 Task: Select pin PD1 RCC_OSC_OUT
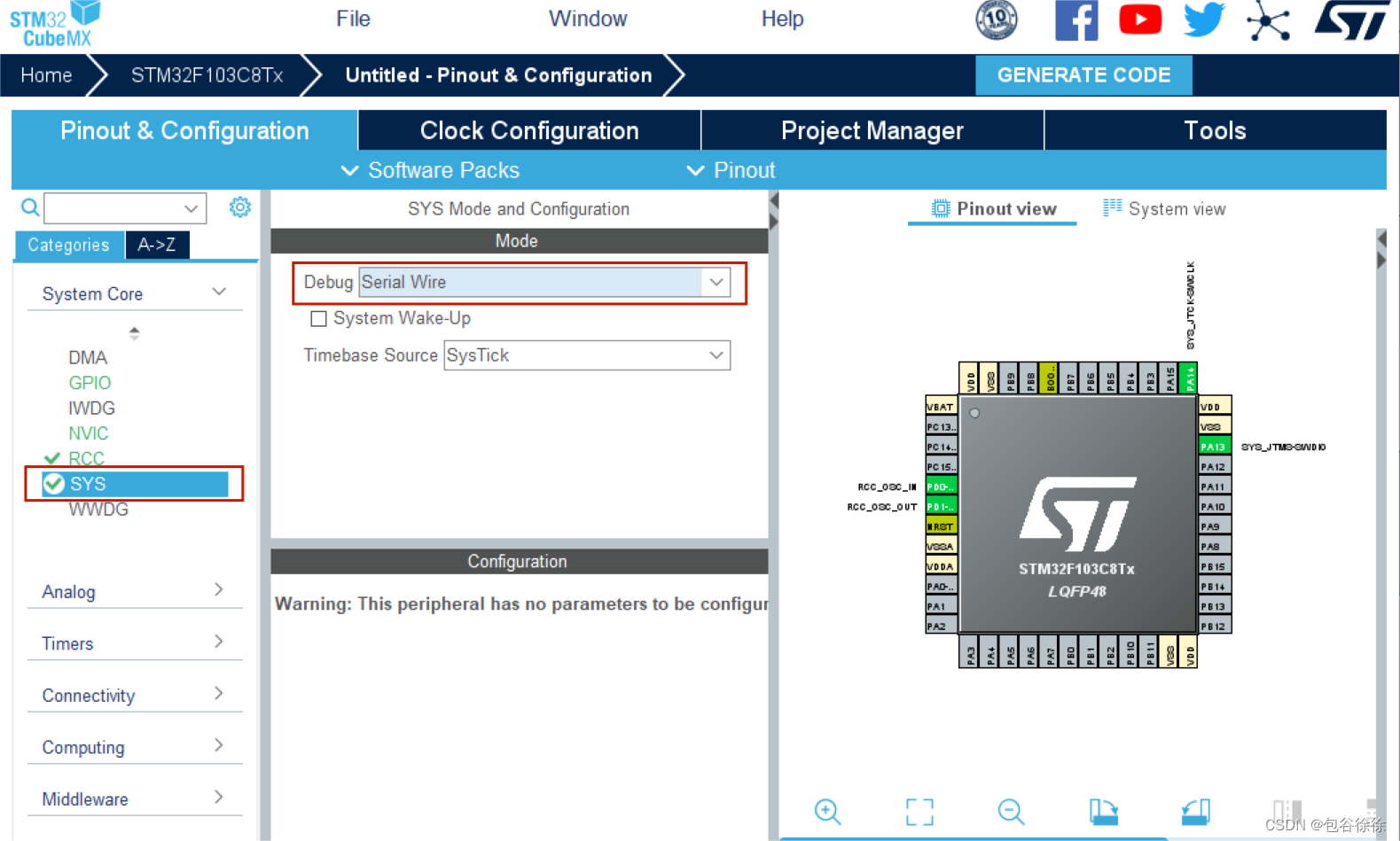click(941, 506)
